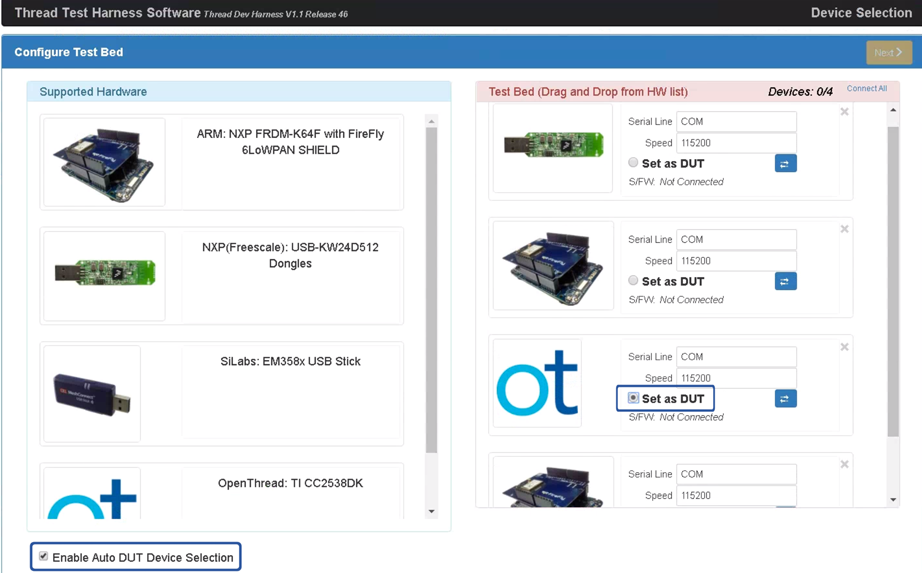Click the Connect All link

[x=866, y=89]
